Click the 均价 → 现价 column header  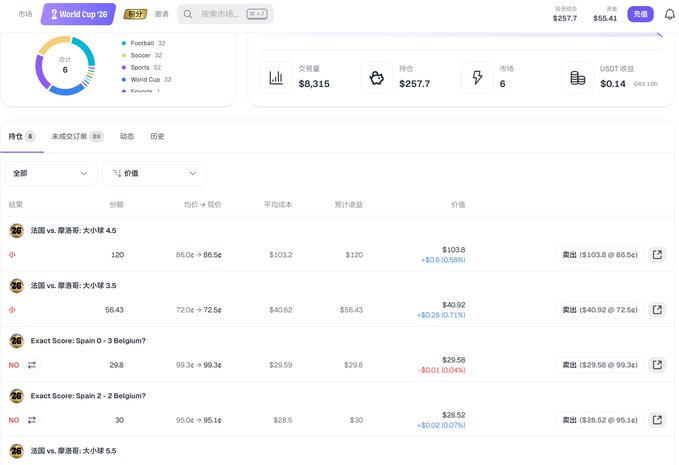(x=203, y=204)
